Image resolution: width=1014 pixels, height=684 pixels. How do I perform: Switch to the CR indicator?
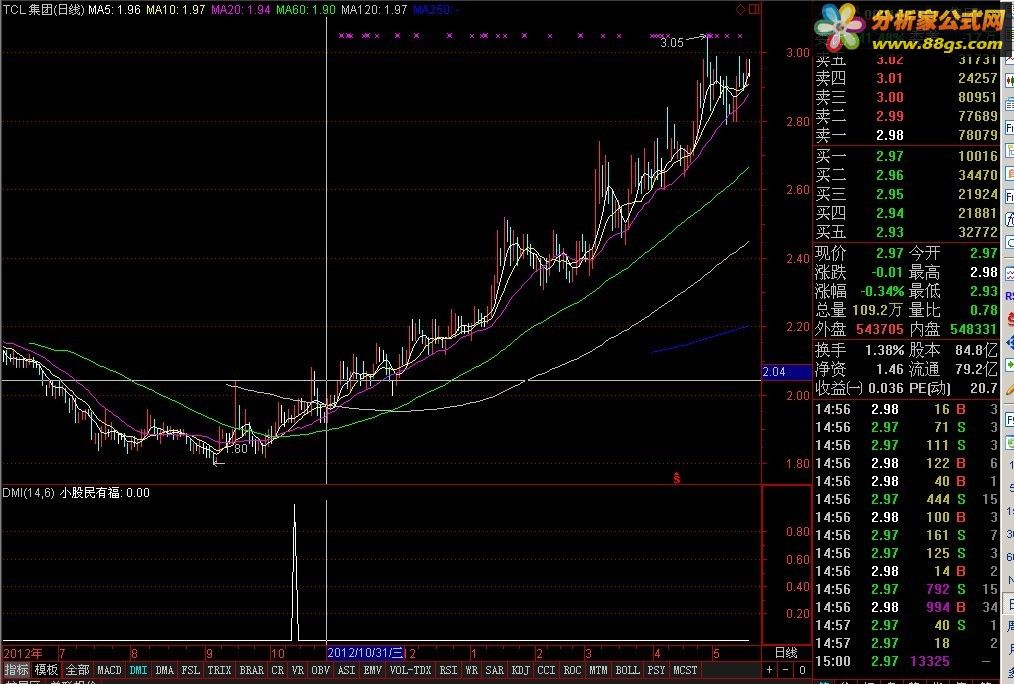tap(277, 670)
